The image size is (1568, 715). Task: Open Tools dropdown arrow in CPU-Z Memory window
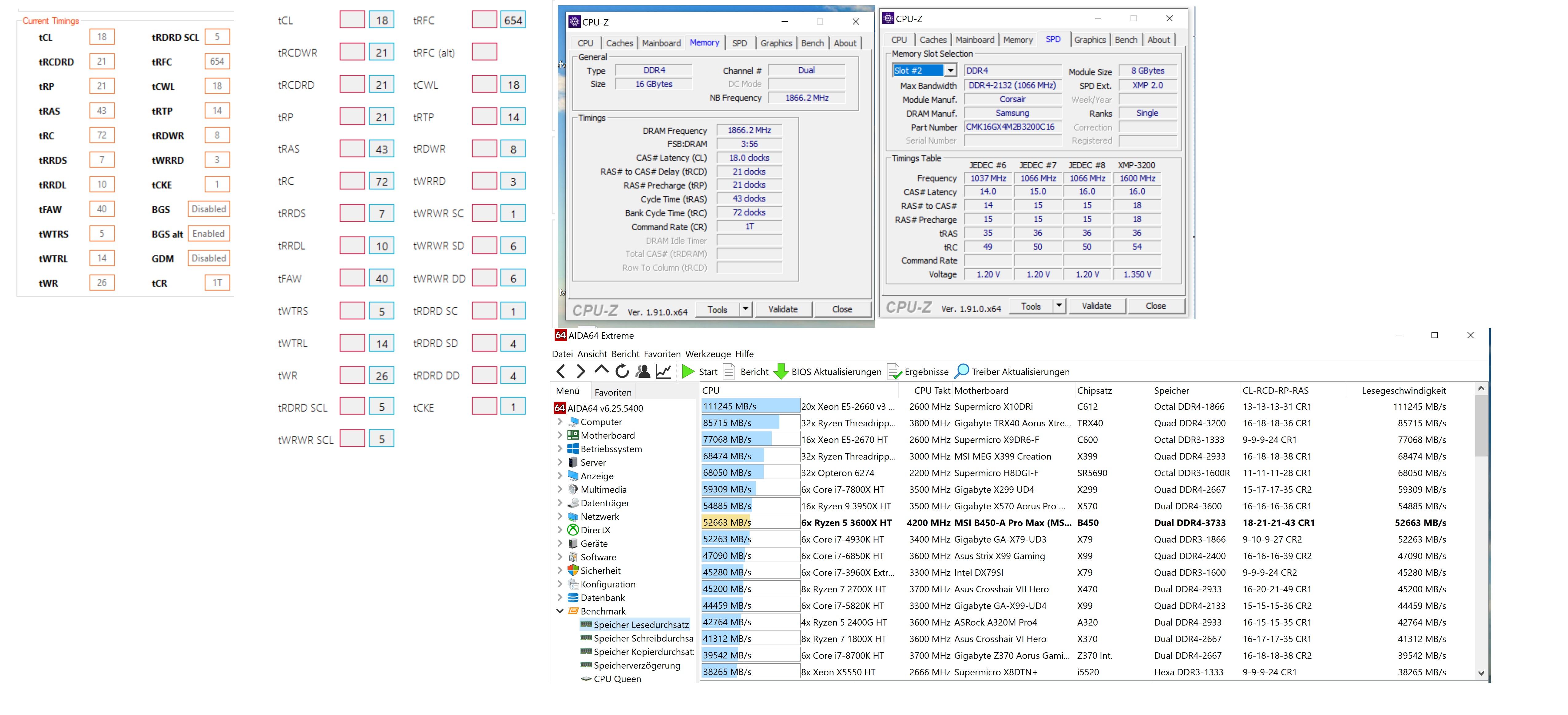(745, 309)
